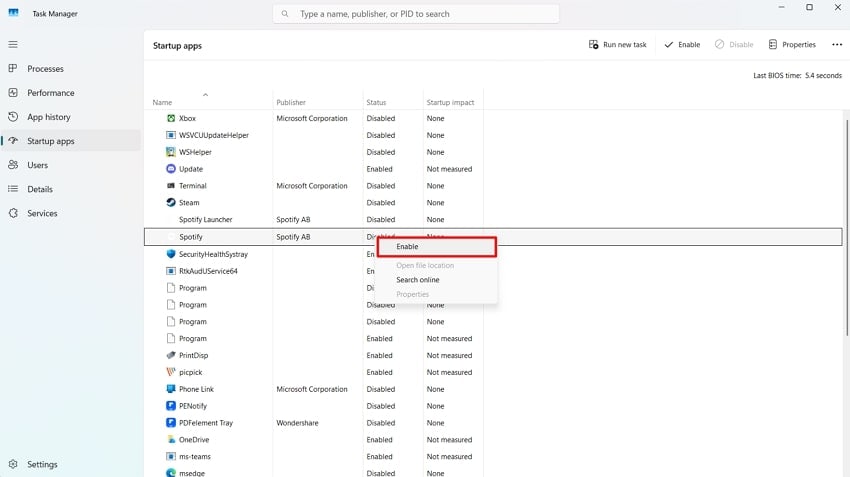Click the Users sidebar icon

tap(13, 165)
